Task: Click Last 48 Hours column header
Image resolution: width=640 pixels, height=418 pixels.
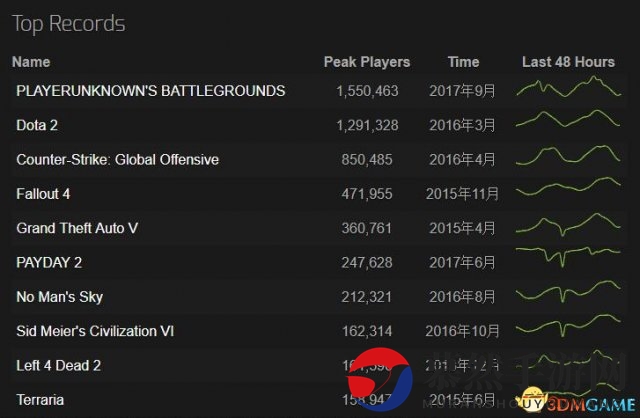Action: (x=568, y=62)
